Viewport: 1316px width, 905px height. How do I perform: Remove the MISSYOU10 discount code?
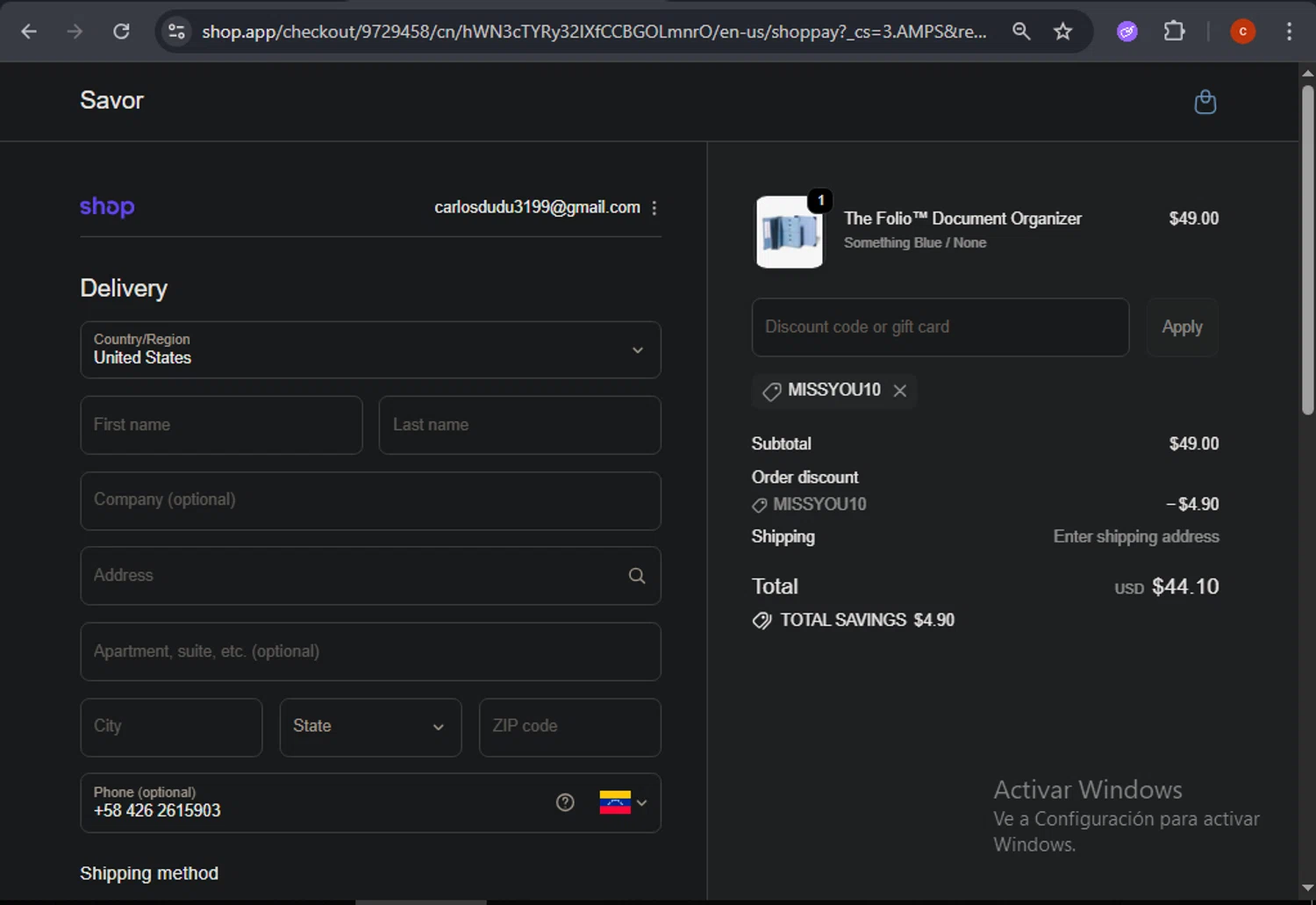900,391
